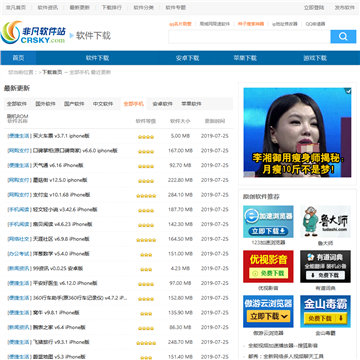Open the v9.3.1 iPhone版 travel app entry
The height and width of the screenshot is (360, 360).
click(61, 342)
